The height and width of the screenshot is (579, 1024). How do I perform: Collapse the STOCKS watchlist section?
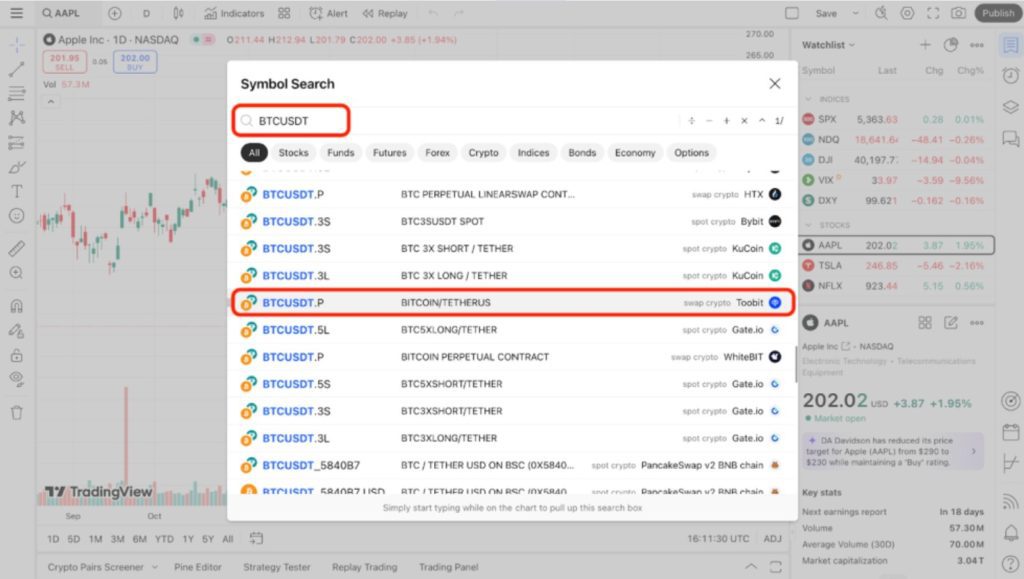pos(808,225)
